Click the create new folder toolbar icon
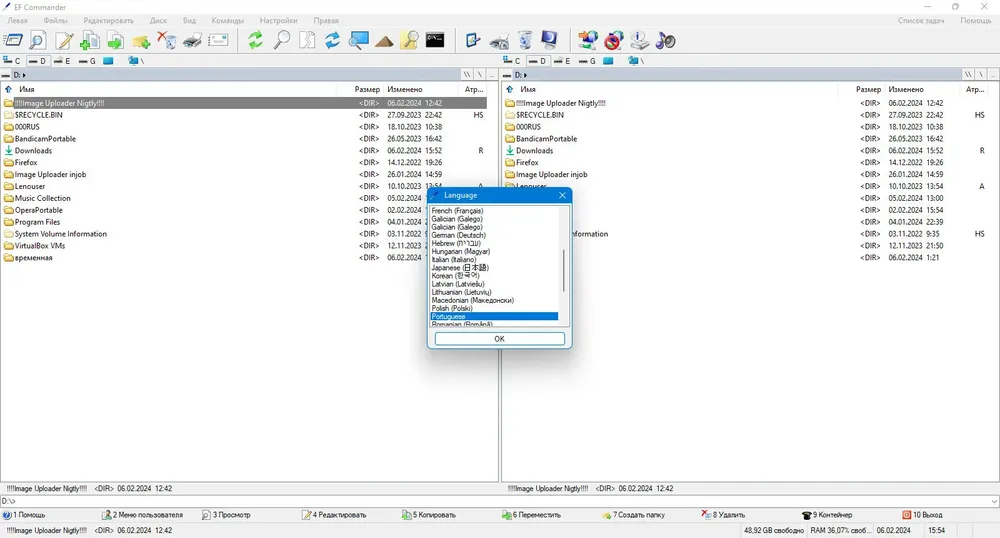1000x538 pixels. click(141, 41)
